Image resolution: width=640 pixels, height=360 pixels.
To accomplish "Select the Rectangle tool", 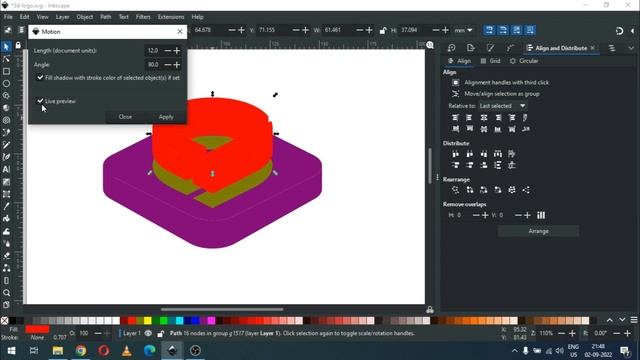I will (6, 71).
